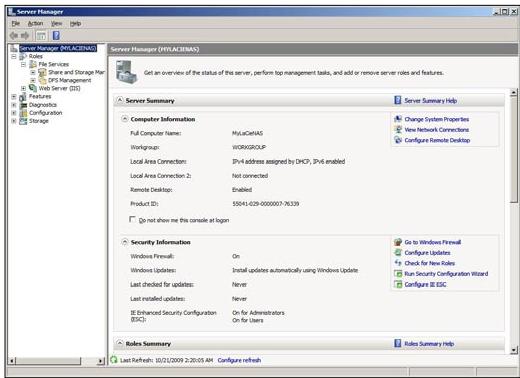The image size is (520, 378).
Task: Click the Roles node icon
Action: [23, 56]
